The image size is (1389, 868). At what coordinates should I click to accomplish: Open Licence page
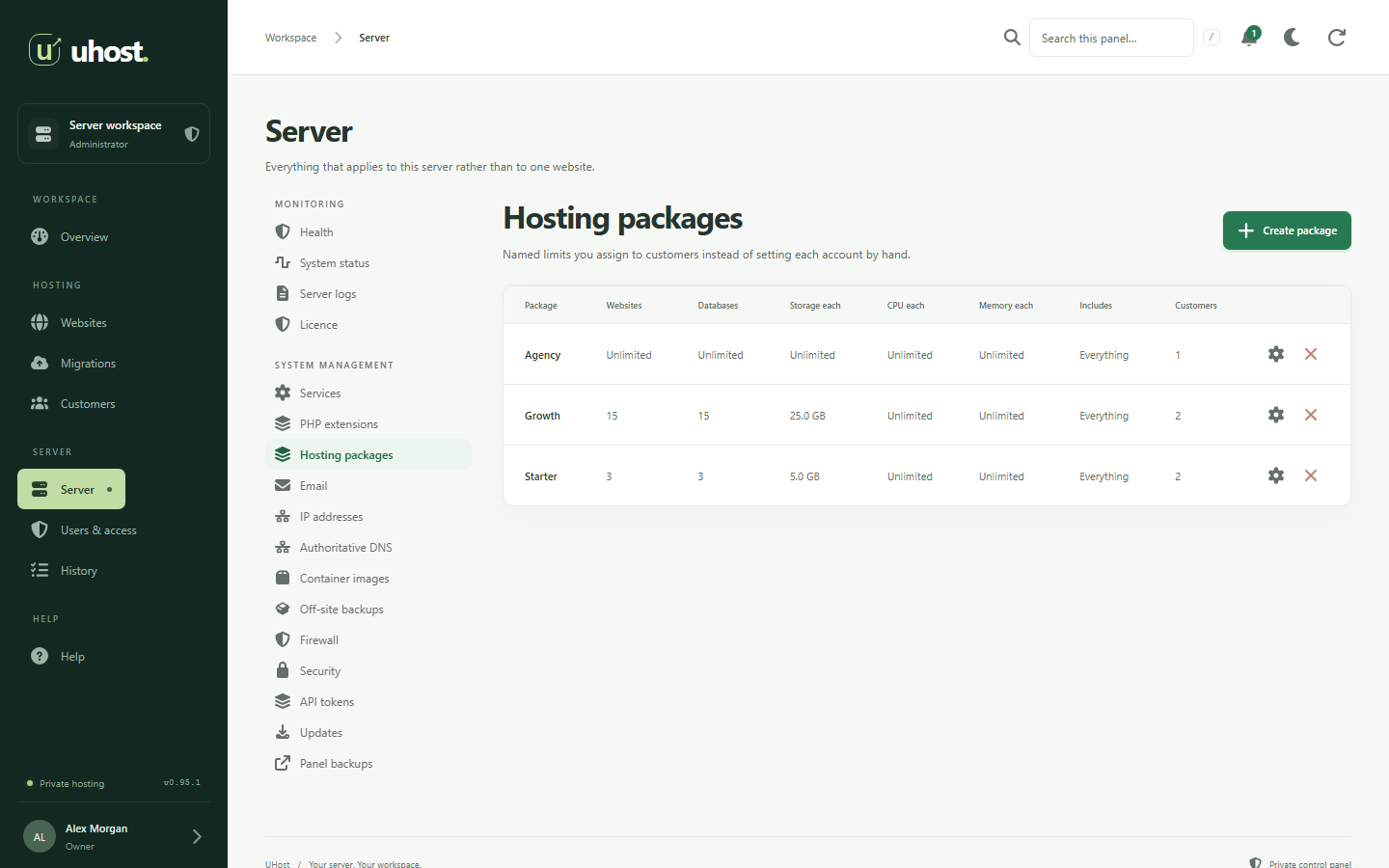[x=368, y=325]
